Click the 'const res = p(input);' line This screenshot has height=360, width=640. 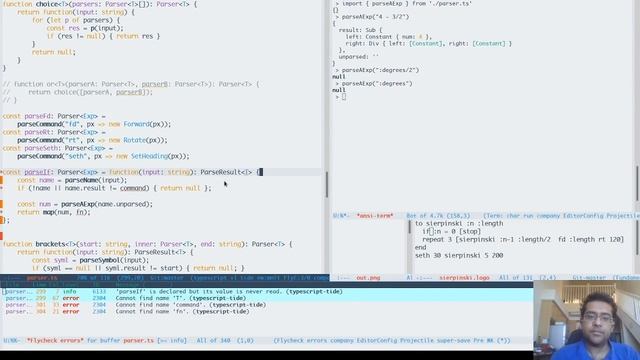click(x=85, y=28)
